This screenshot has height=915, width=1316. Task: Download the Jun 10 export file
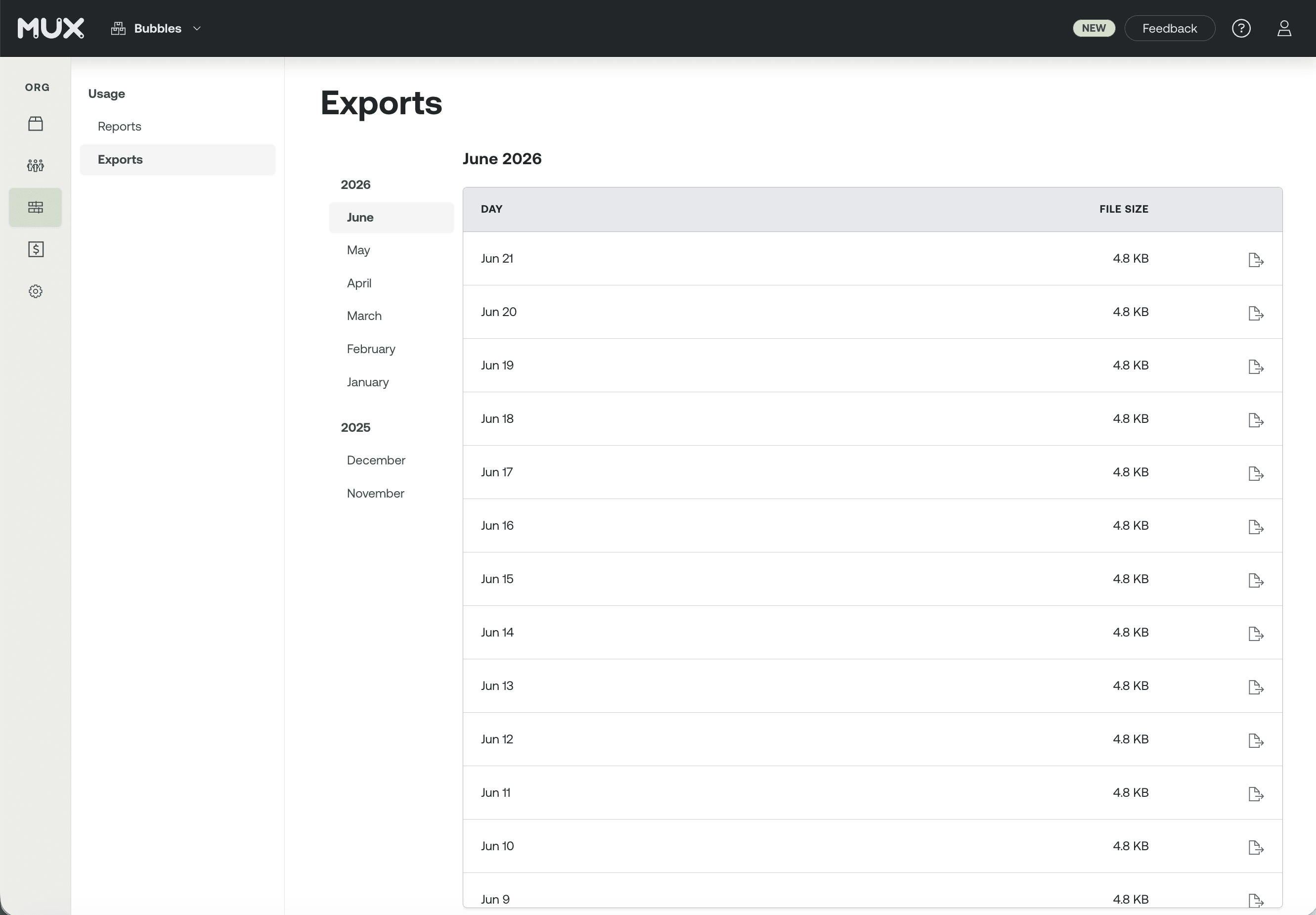[1256, 847]
